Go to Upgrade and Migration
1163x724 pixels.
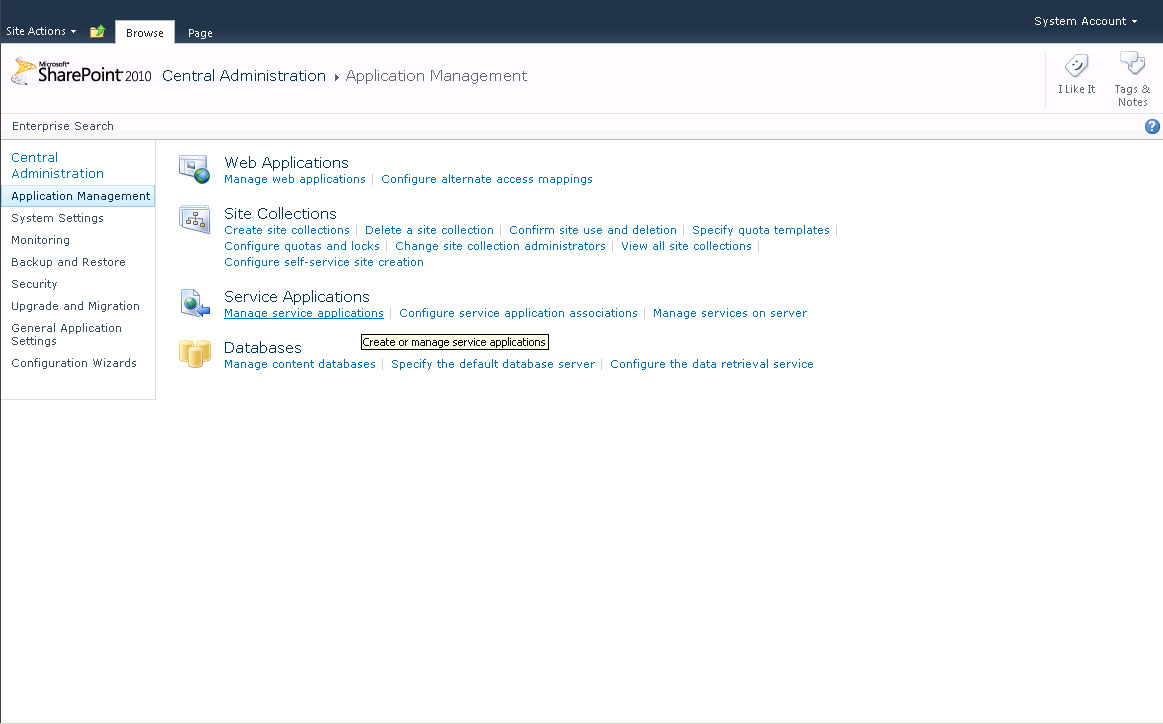[x=75, y=306]
